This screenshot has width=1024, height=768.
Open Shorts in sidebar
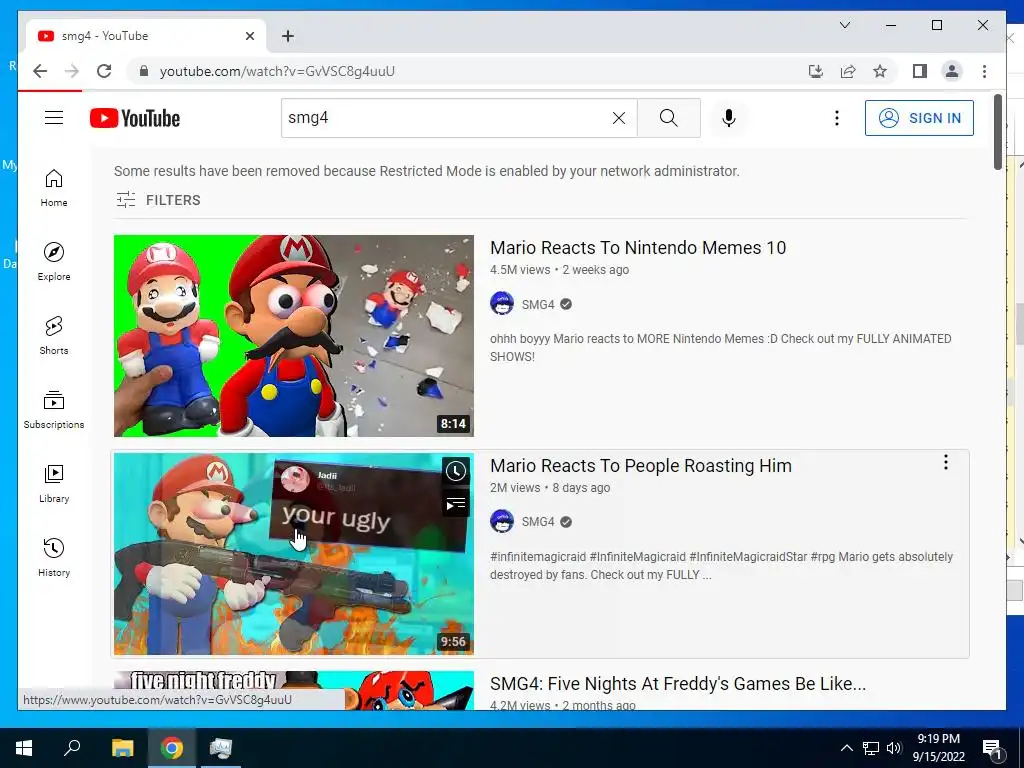pos(54,336)
